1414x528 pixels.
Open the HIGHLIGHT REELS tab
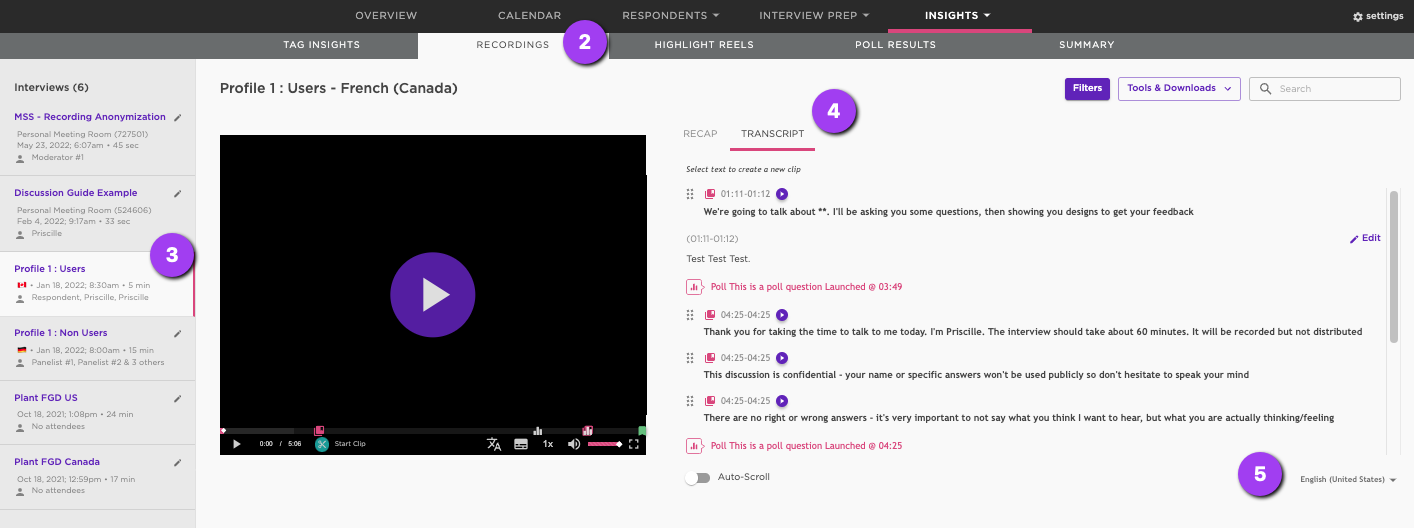click(704, 45)
